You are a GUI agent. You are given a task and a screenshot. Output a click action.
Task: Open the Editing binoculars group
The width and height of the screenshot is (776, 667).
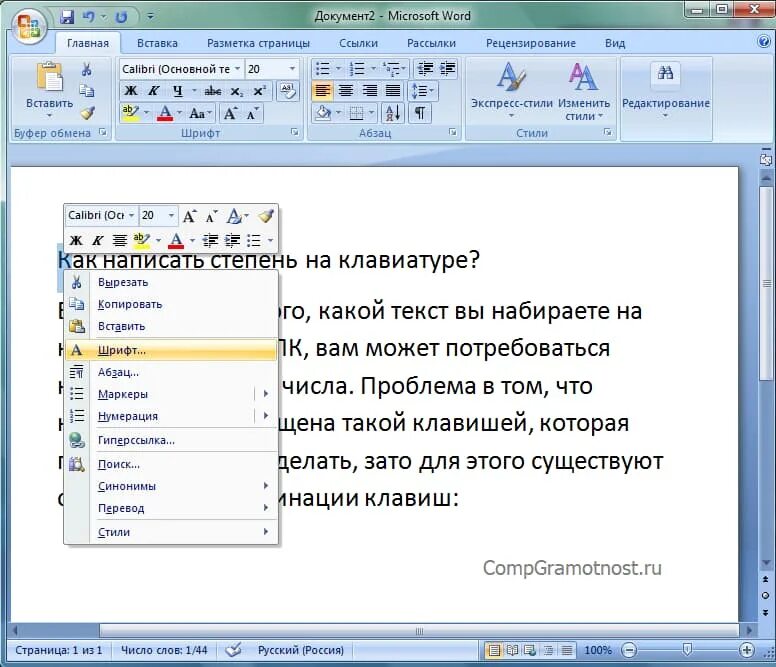[x=666, y=89]
